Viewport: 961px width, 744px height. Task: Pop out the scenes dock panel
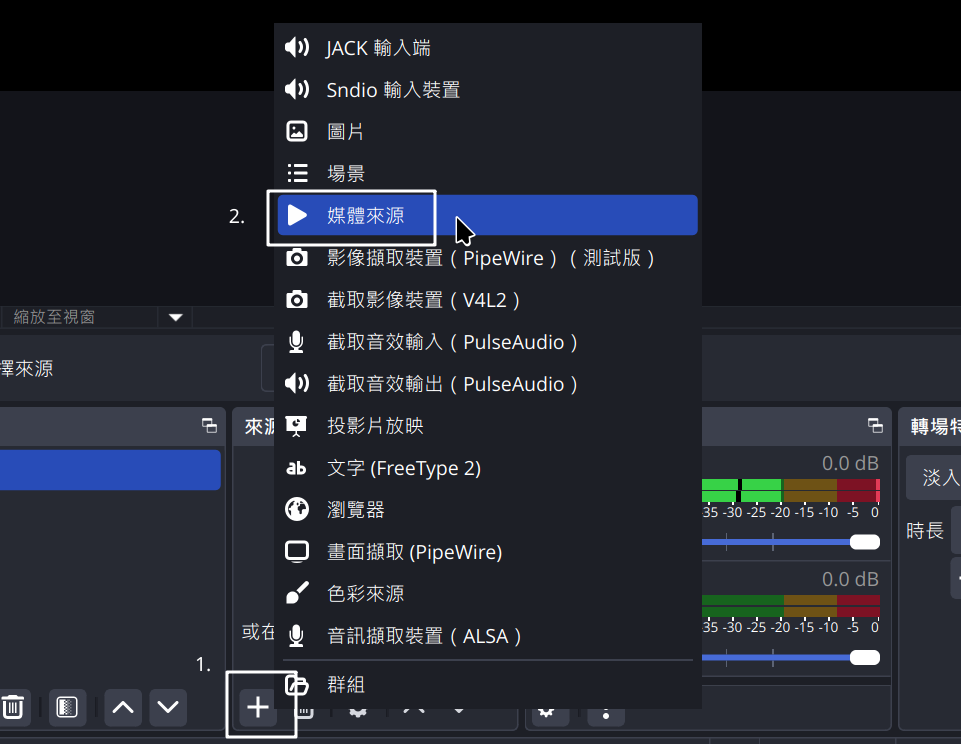[210, 425]
